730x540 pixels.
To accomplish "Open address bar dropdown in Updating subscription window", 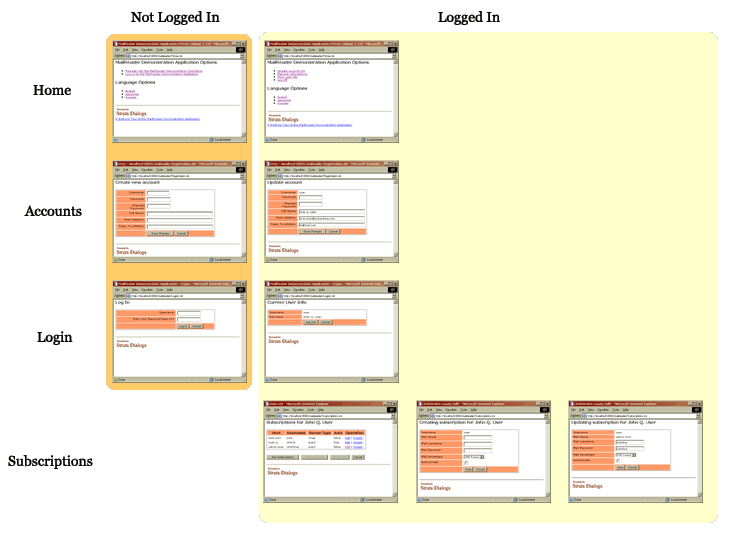I will coord(698,416).
